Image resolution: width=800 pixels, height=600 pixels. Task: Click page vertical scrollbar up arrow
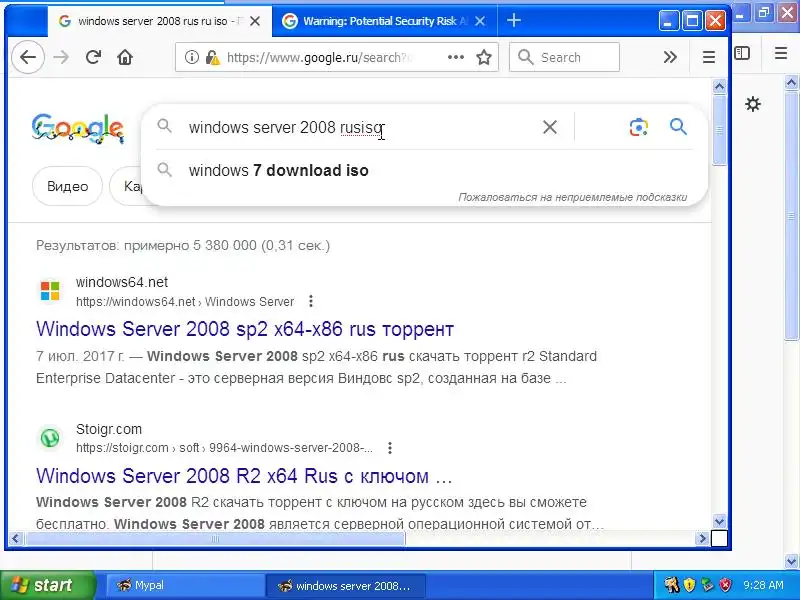719,87
